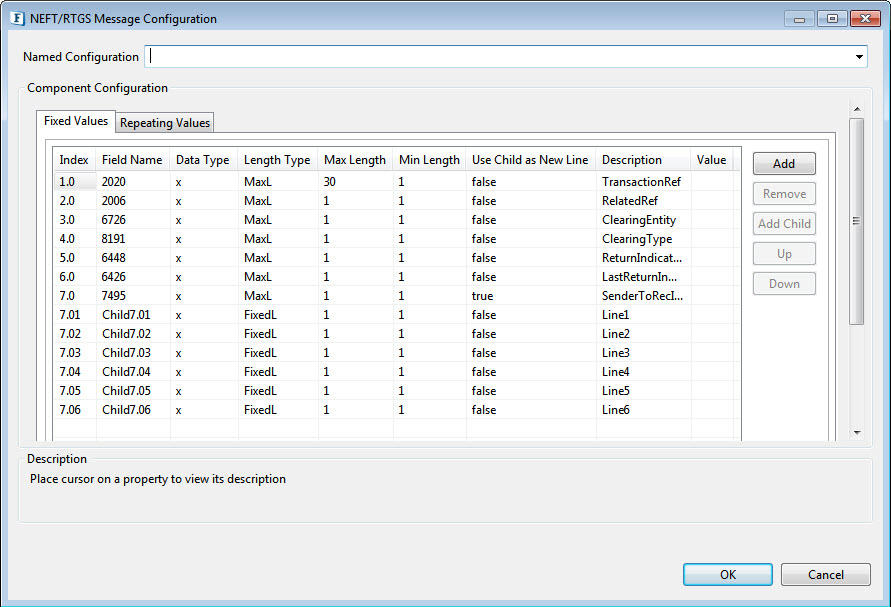Click the Line5 description cell
The image size is (891, 607).
pyautogui.click(x=615, y=390)
